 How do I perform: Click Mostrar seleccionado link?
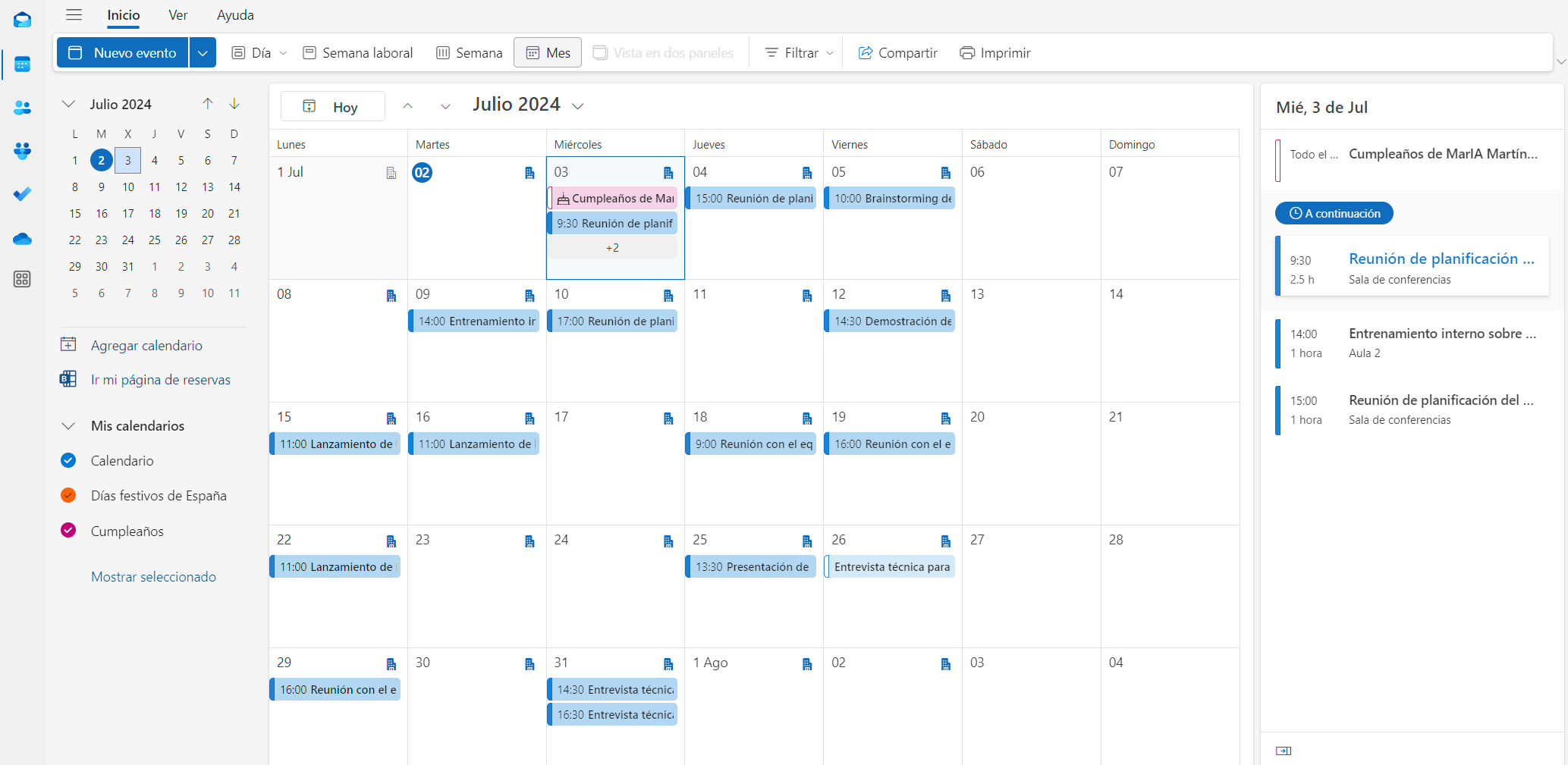click(153, 576)
